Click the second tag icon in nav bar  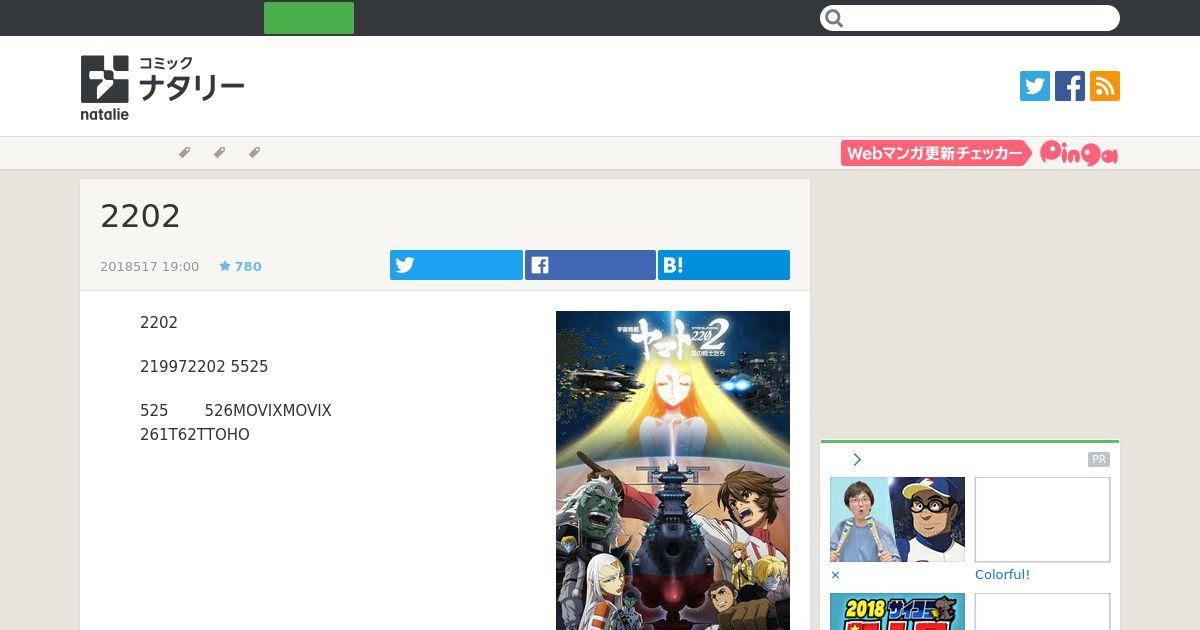[219, 153]
